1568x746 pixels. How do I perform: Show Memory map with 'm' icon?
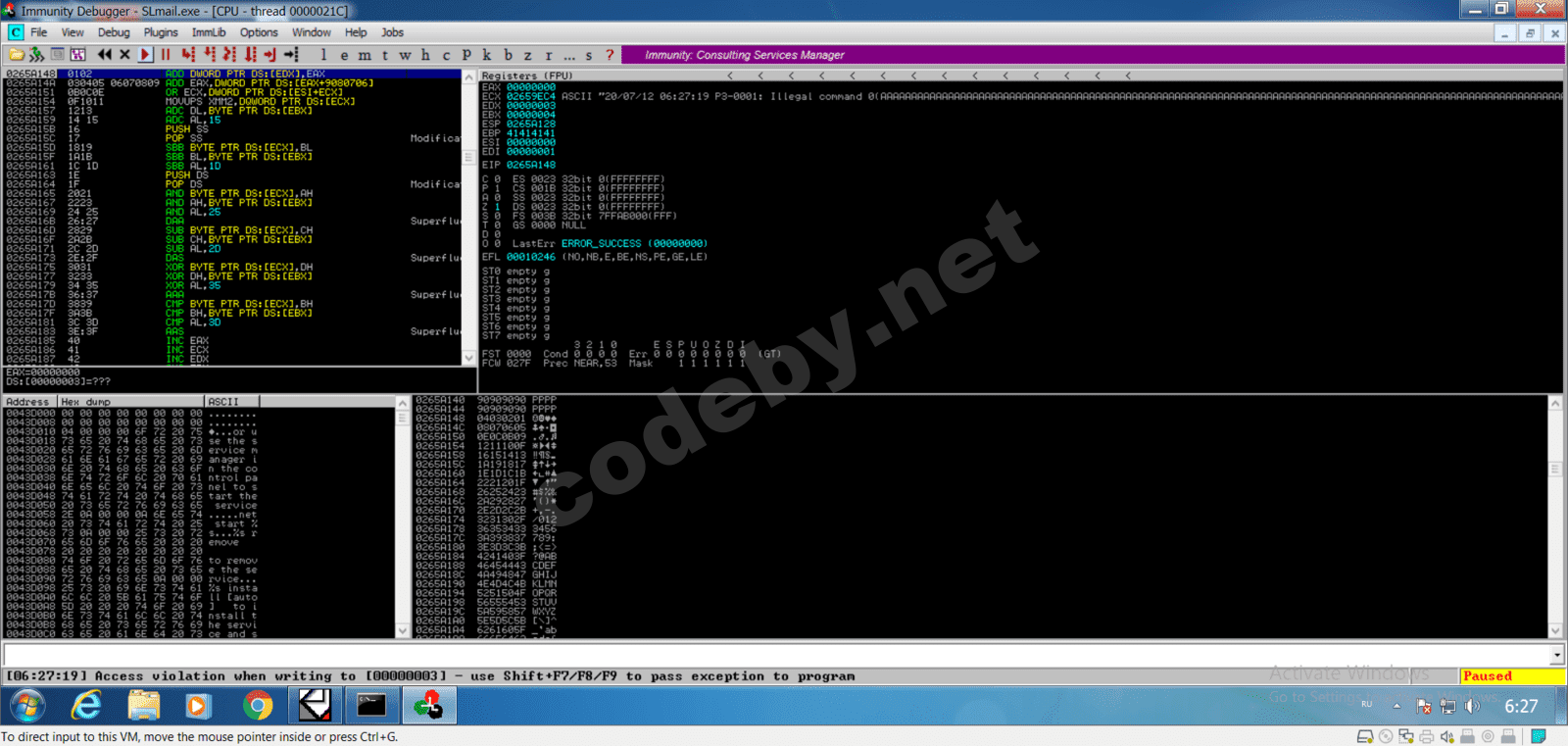[365, 55]
